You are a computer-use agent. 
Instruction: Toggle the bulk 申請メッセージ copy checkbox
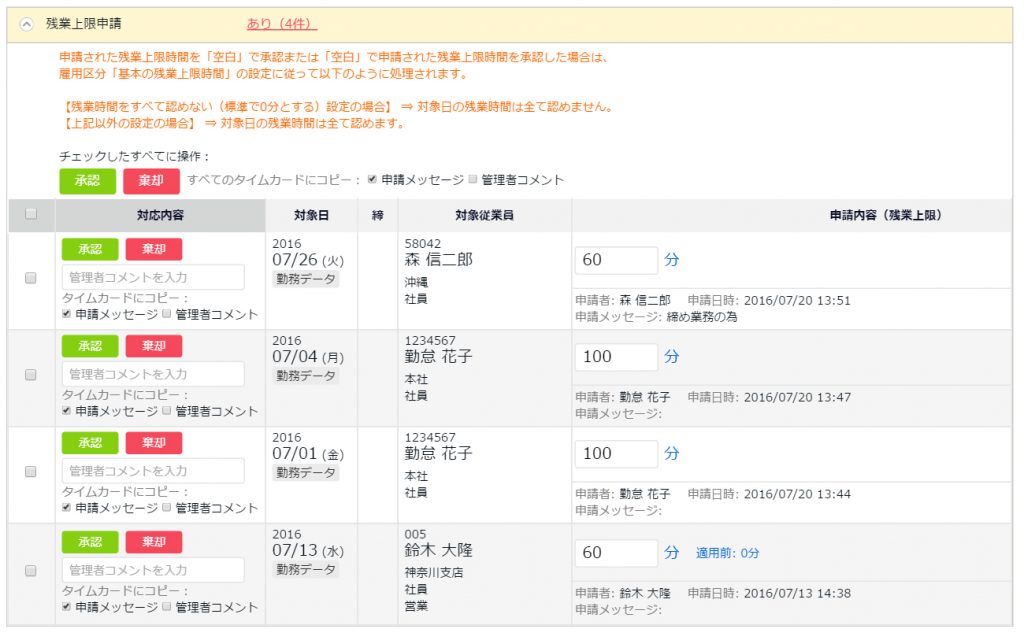click(373, 180)
